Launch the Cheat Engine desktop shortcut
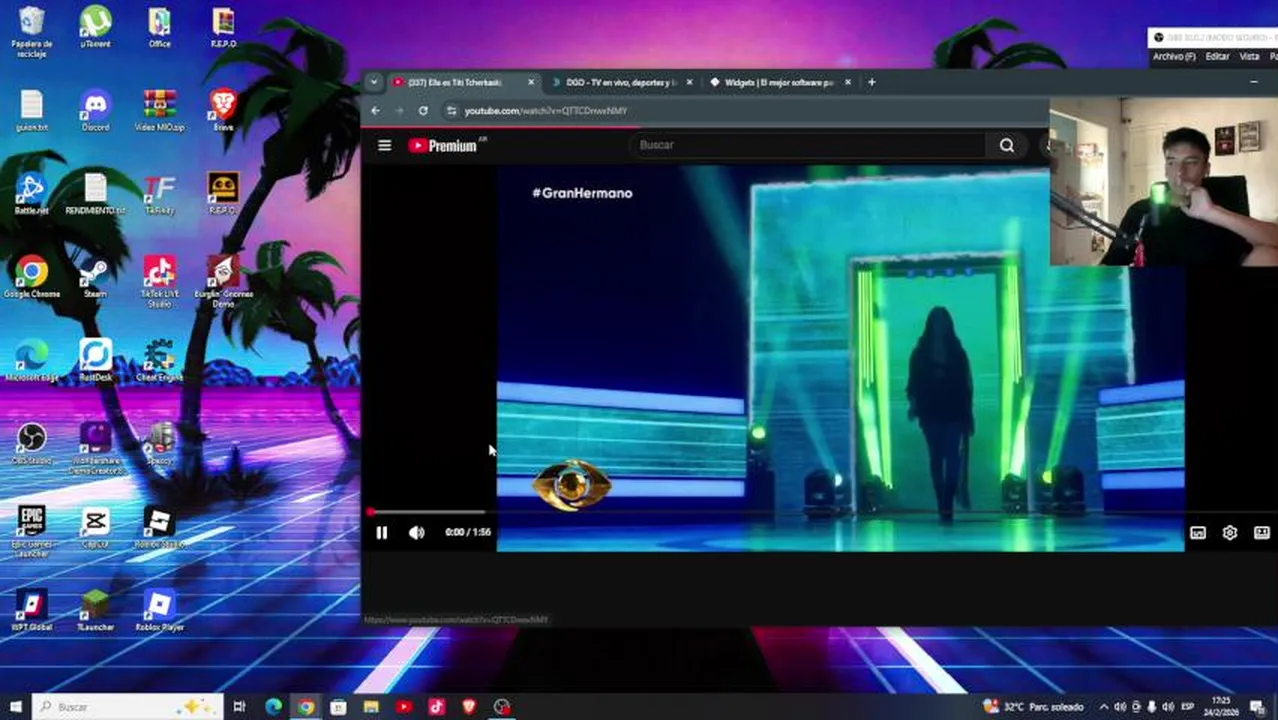Image resolution: width=1278 pixels, height=720 pixels. (159, 361)
